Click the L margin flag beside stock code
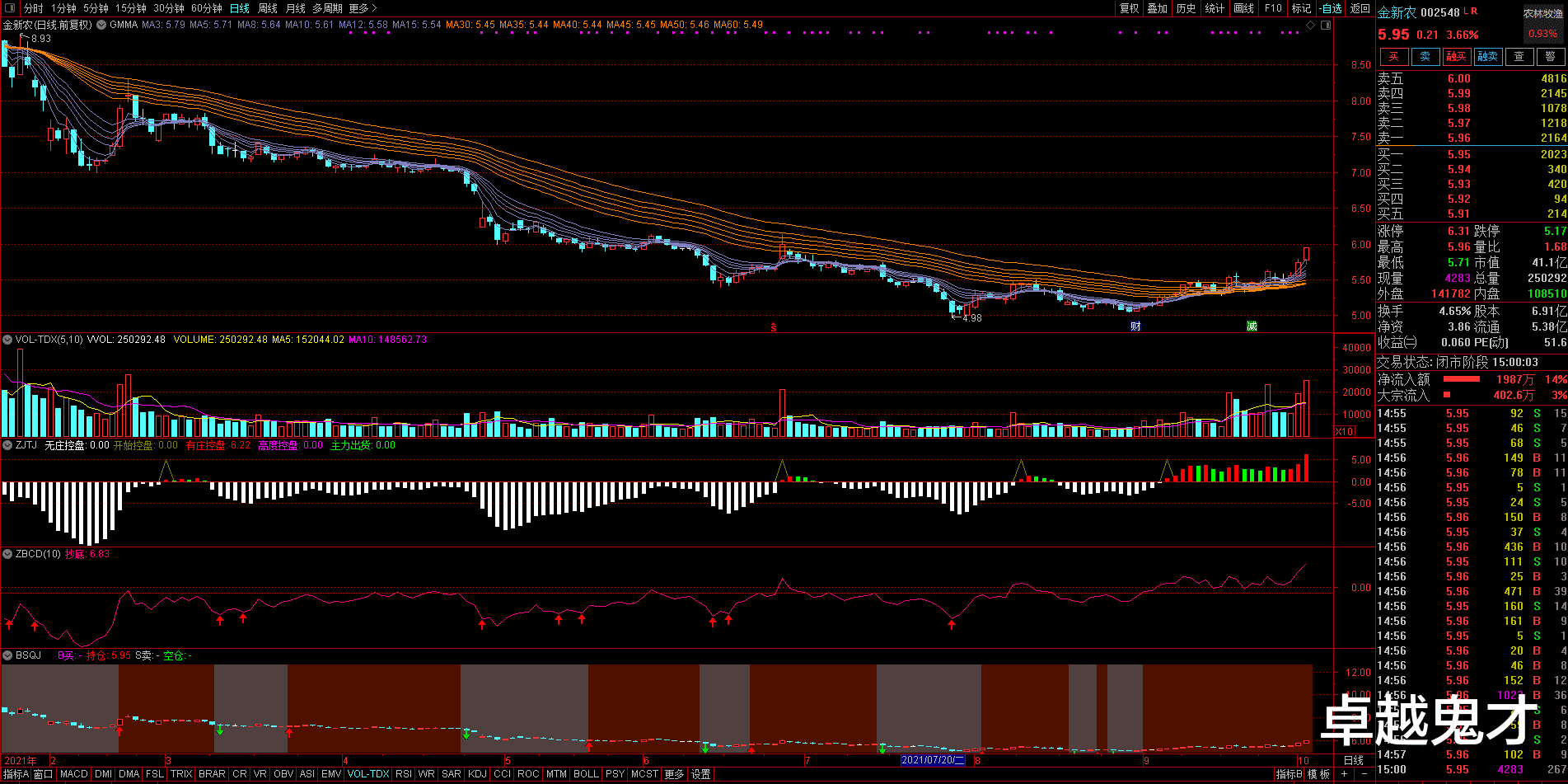Viewport: 1568px width, 784px height. click(1466, 12)
